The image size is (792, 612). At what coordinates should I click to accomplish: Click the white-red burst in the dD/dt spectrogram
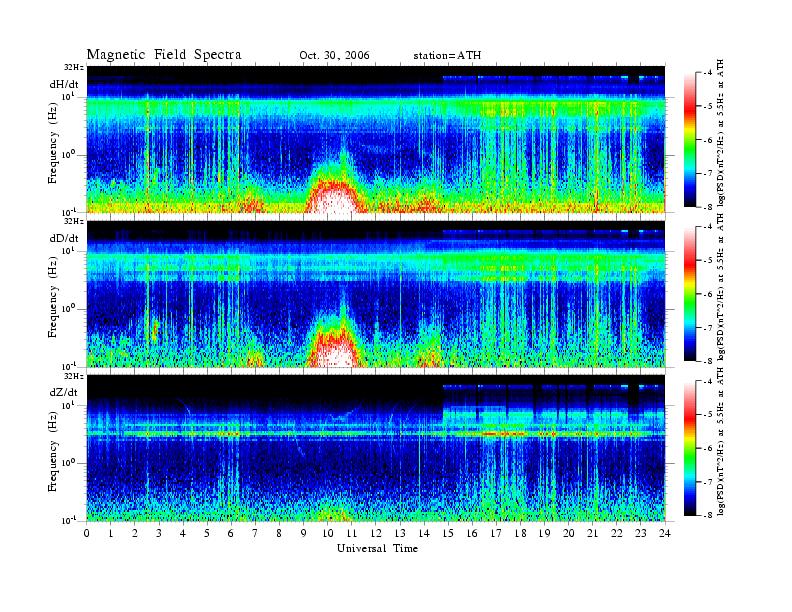tap(334, 349)
